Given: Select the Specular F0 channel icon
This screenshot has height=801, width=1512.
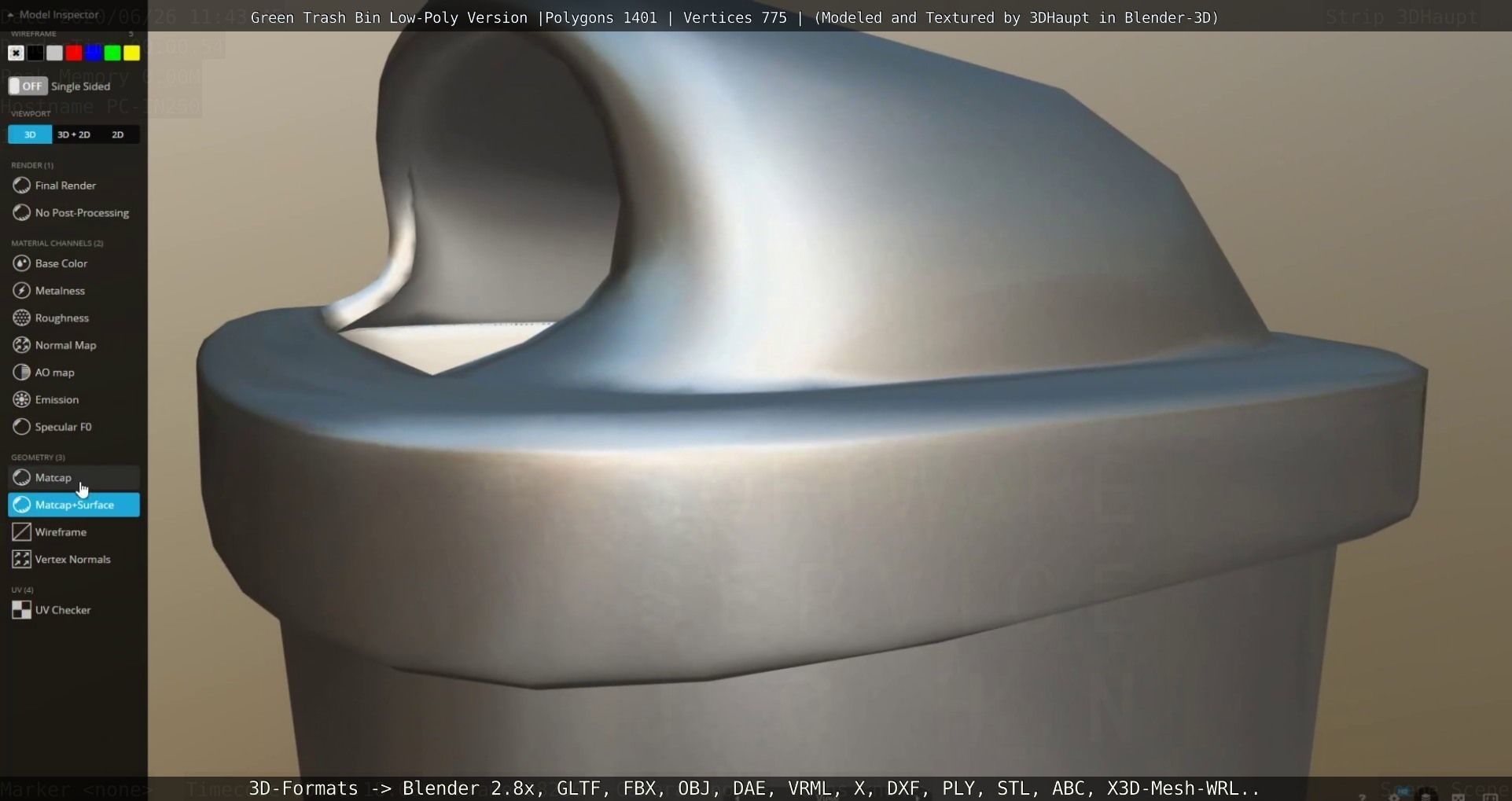Looking at the screenshot, I should pos(22,427).
